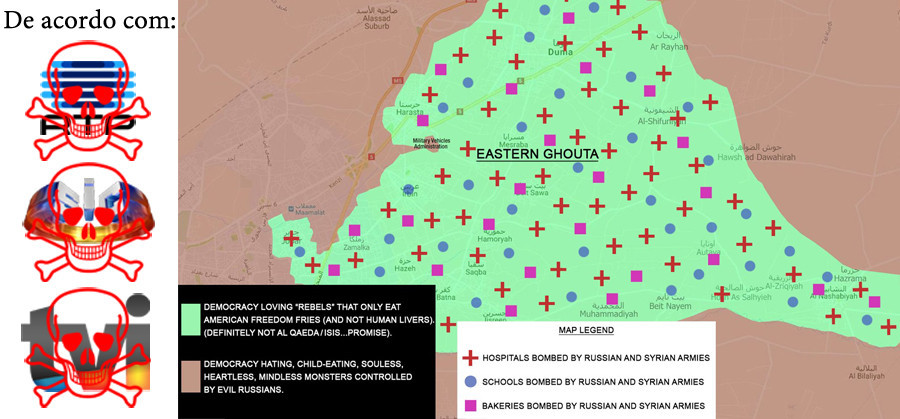The image size is (900, 419).
Task: Click the magenta square bakeries legend icon
Action: pyautogui.click(x=471, y=405)
